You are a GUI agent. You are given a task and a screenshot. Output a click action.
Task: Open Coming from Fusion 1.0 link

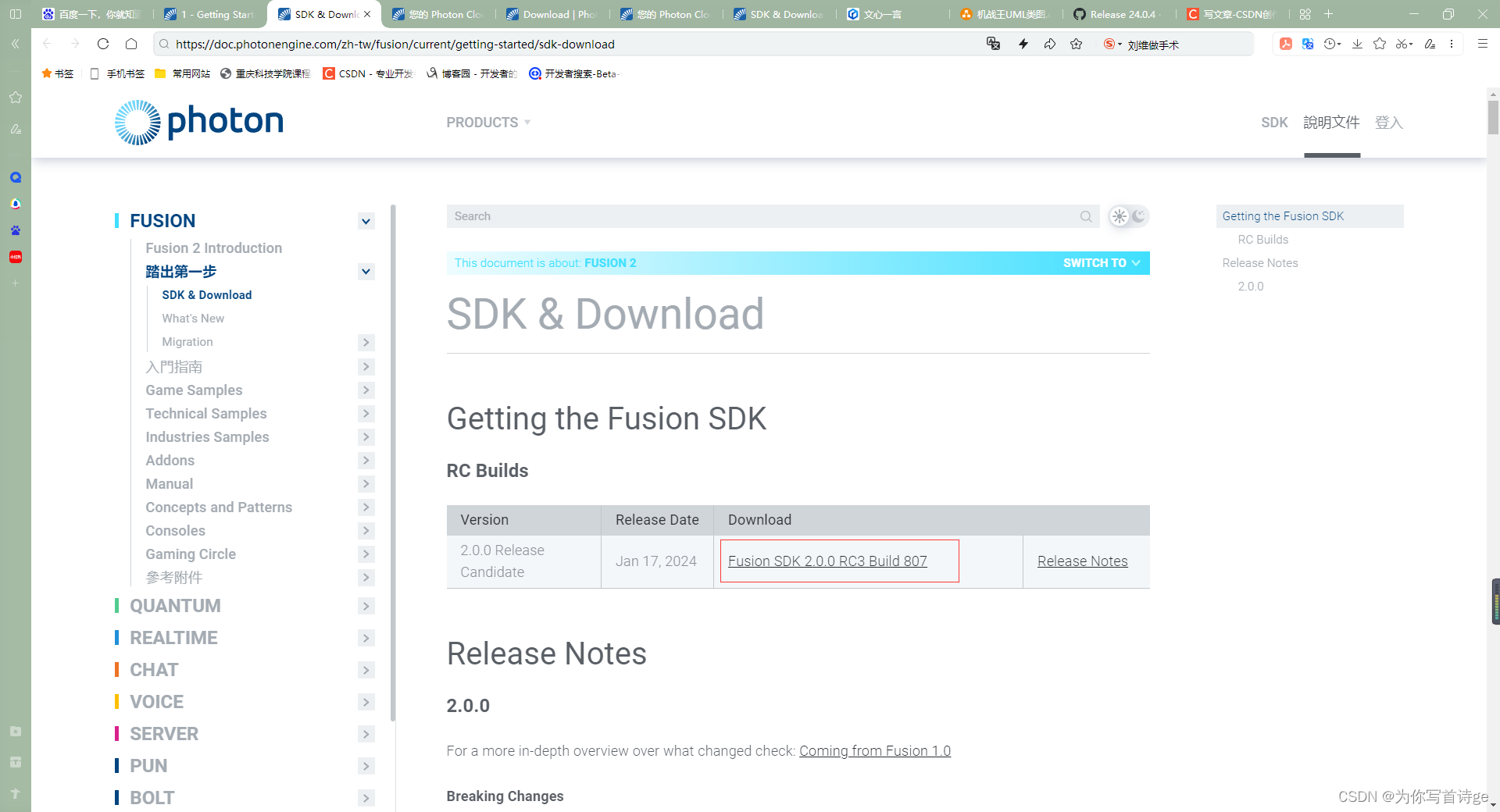[x=875, y=751]
